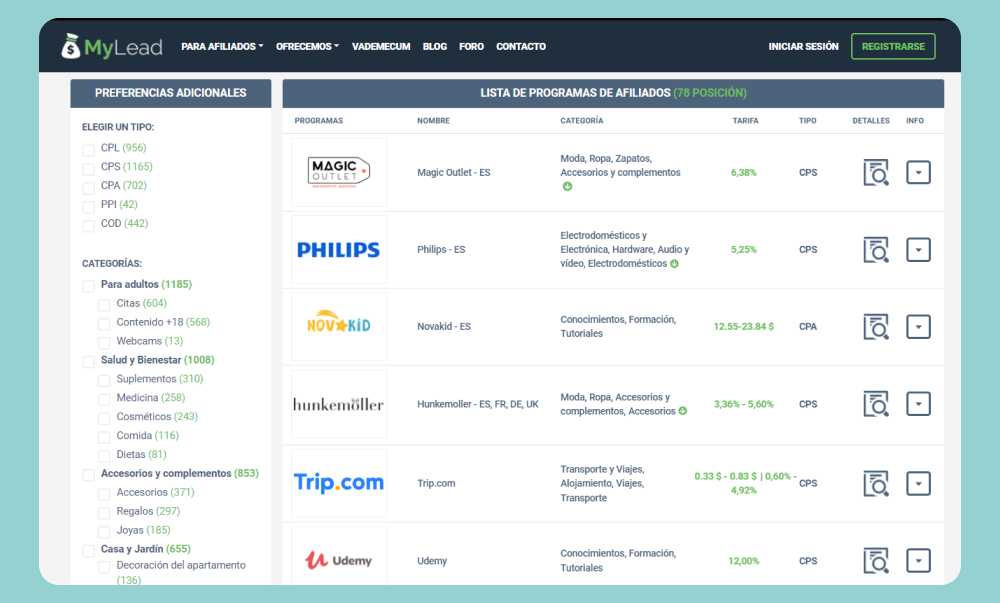Check the Cosméticos subcategory
This screenshot has width=1000, height=603.
click(104, 419)
